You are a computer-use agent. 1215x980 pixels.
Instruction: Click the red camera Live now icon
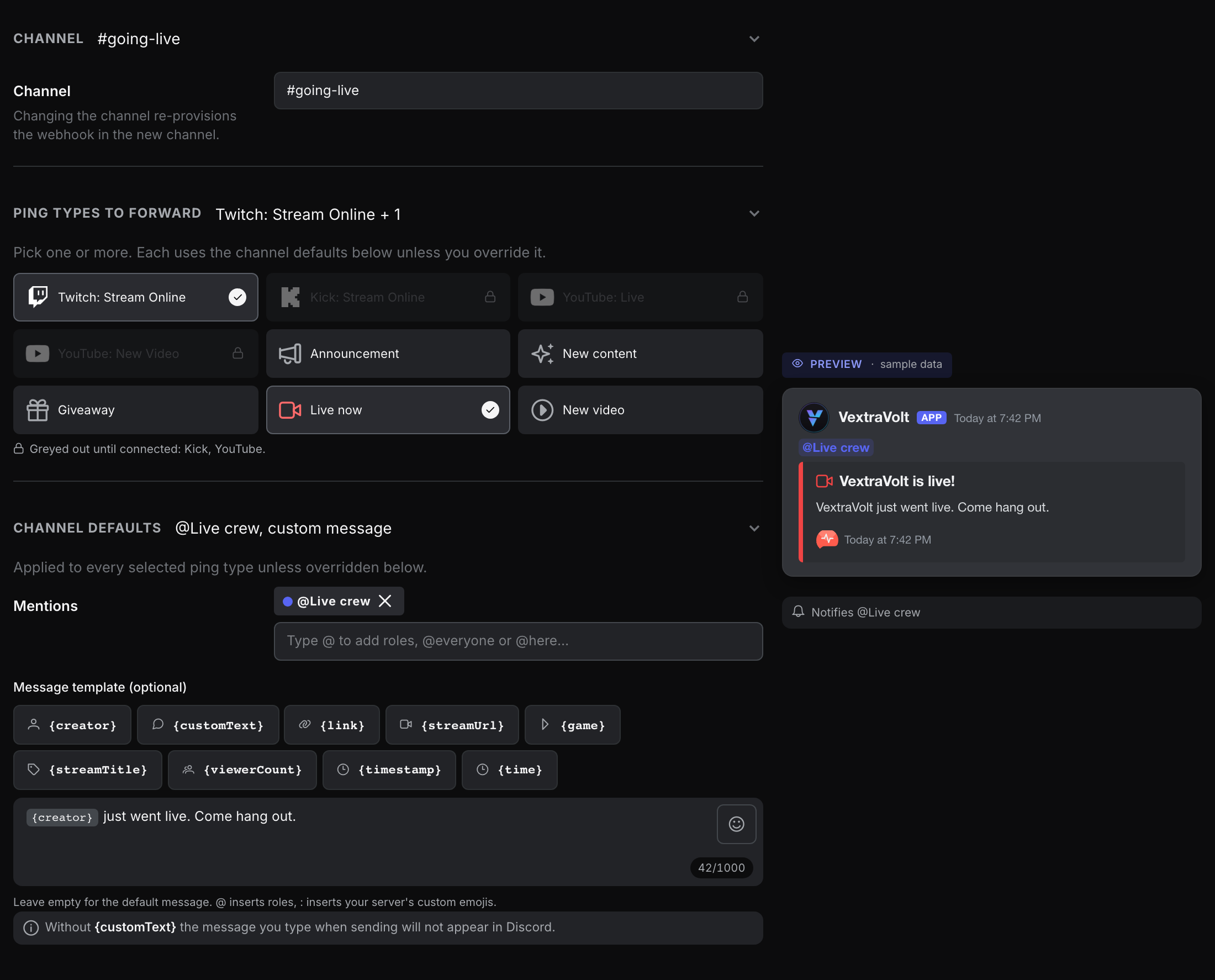click(x=290, y=410)
